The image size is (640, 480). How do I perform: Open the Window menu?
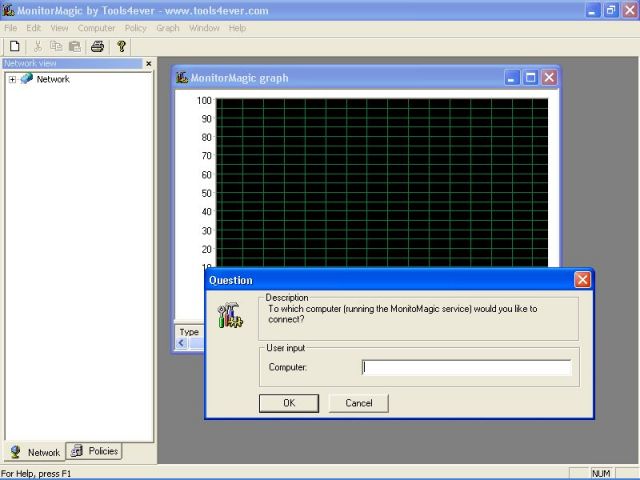(x=204, y=28)
